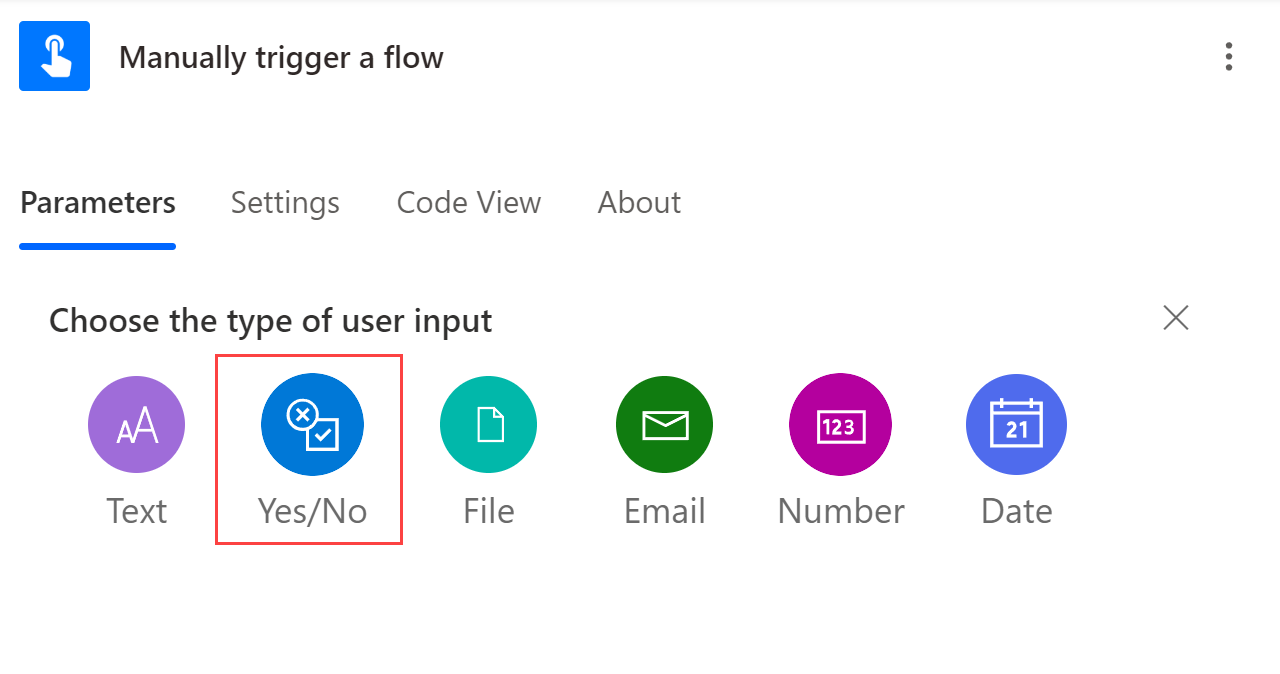Click the 'Date' text label
Viewport: 1280px width, 674px height.
[x=1016, y=511]
